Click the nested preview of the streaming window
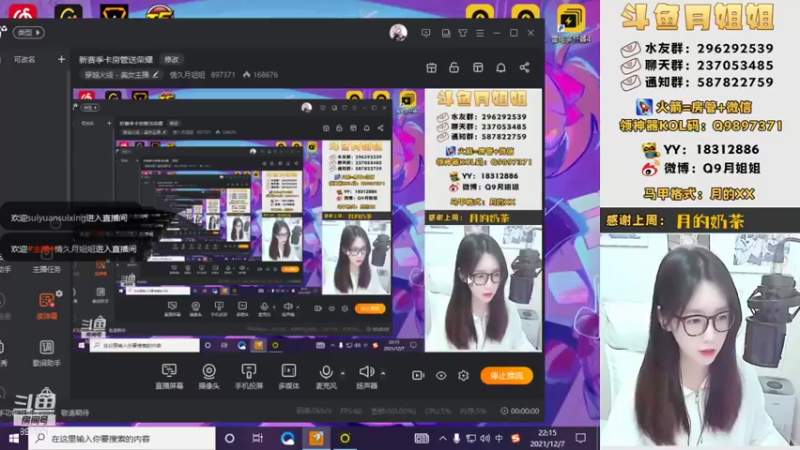800x450 pixels. [x=232, y=219]
